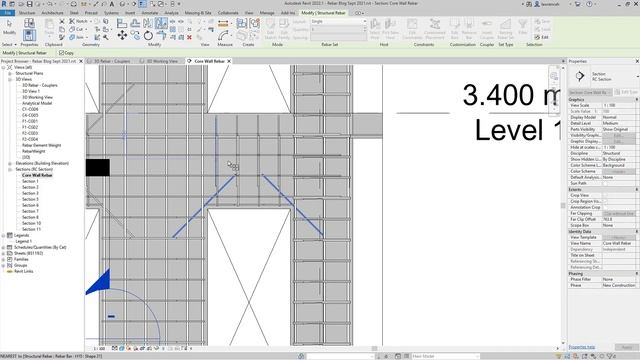The height and width of the screenshot is (360, 640).
Task: Select 3D Rebar - Couplers in project browser
Action: point(40,85)
